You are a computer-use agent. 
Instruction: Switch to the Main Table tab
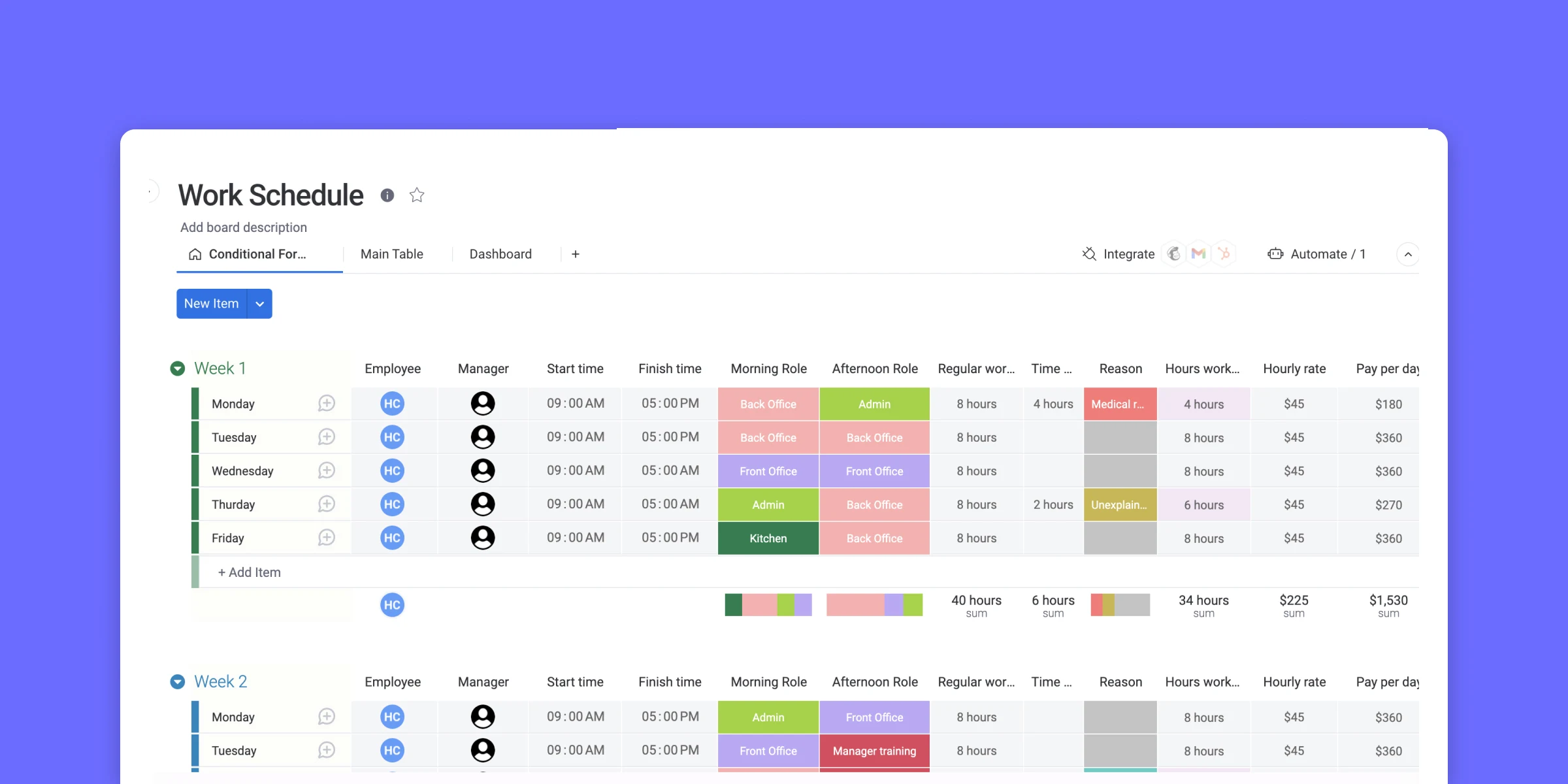391,254
